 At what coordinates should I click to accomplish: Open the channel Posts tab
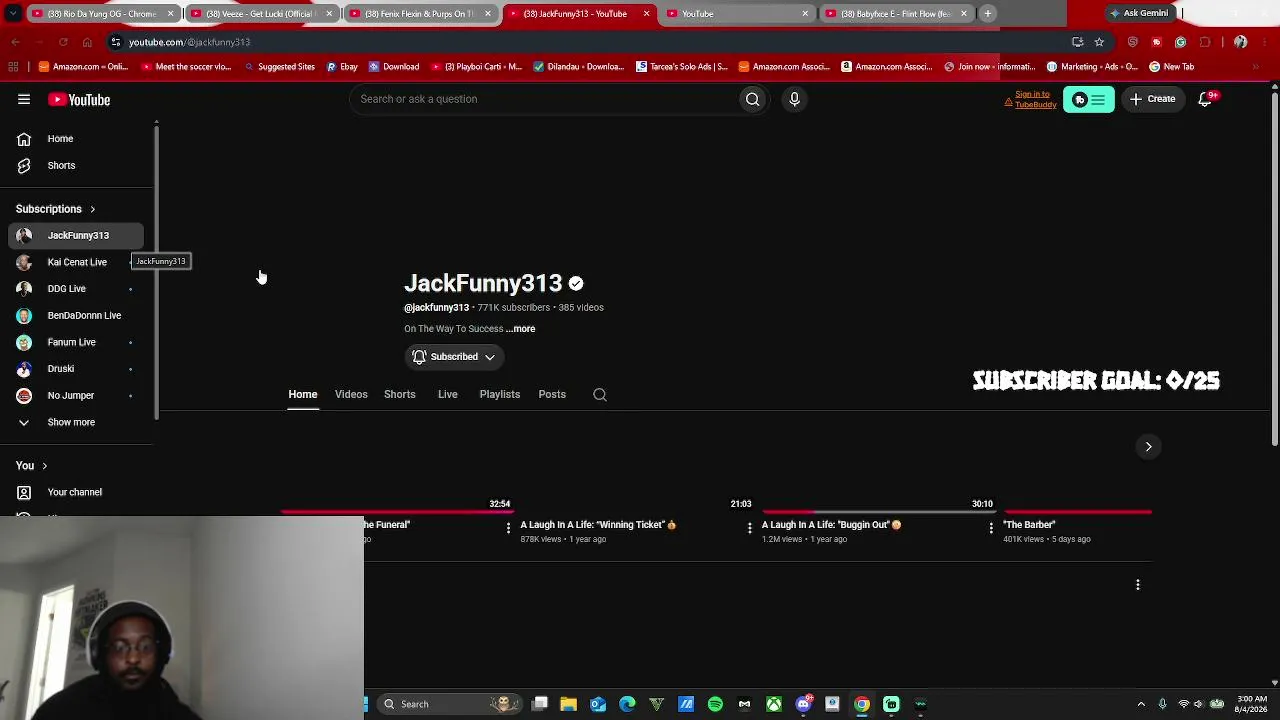click(552, 394)
